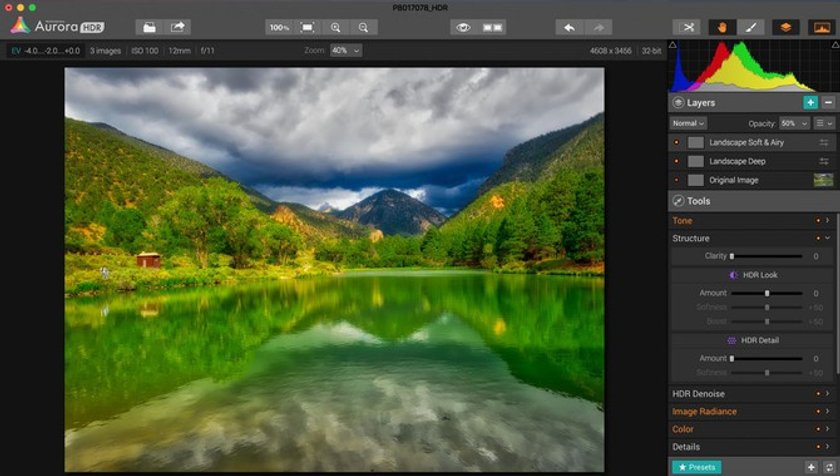The width and height of the screenshot is (840, 476).
Task: Open image file with the folder icon
Action: coord(149,27)
